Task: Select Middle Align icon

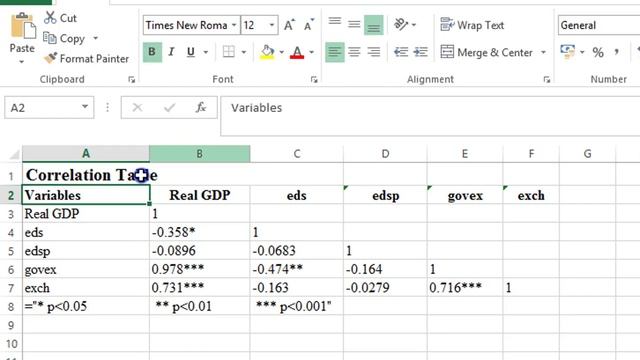Action: (354, 25)
